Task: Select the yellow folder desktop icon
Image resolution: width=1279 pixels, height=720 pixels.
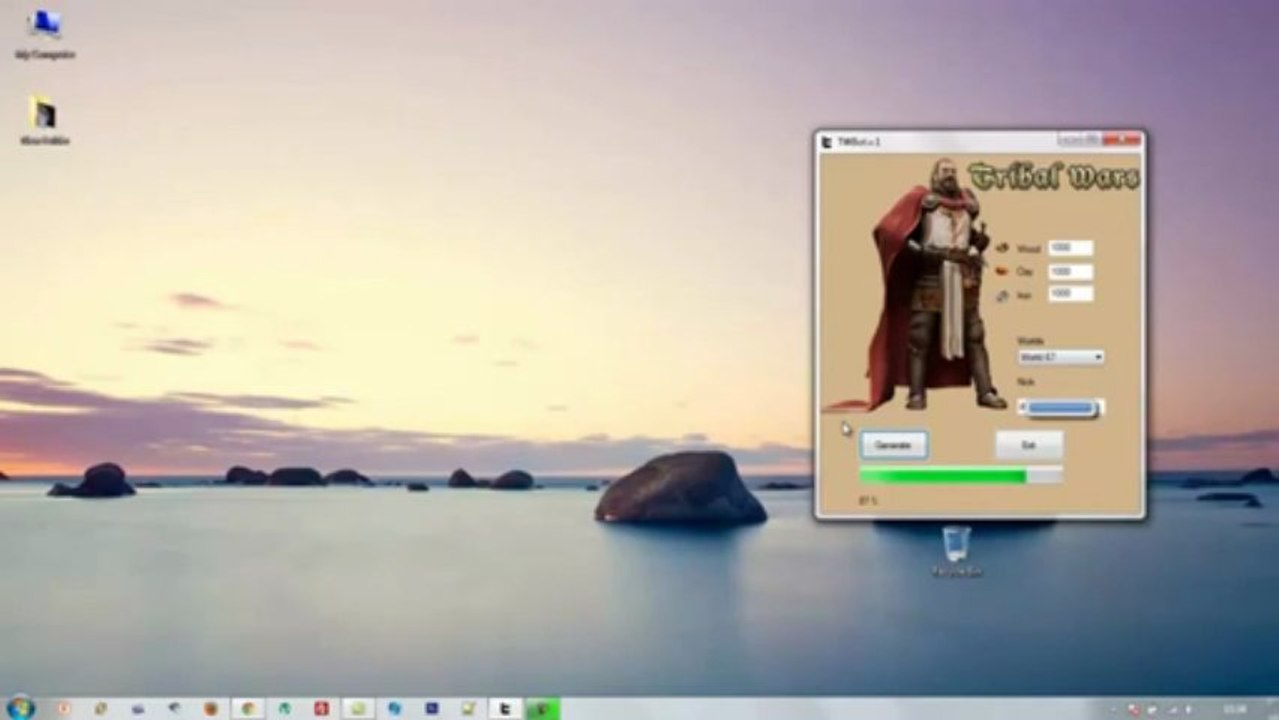Action: 43,121
